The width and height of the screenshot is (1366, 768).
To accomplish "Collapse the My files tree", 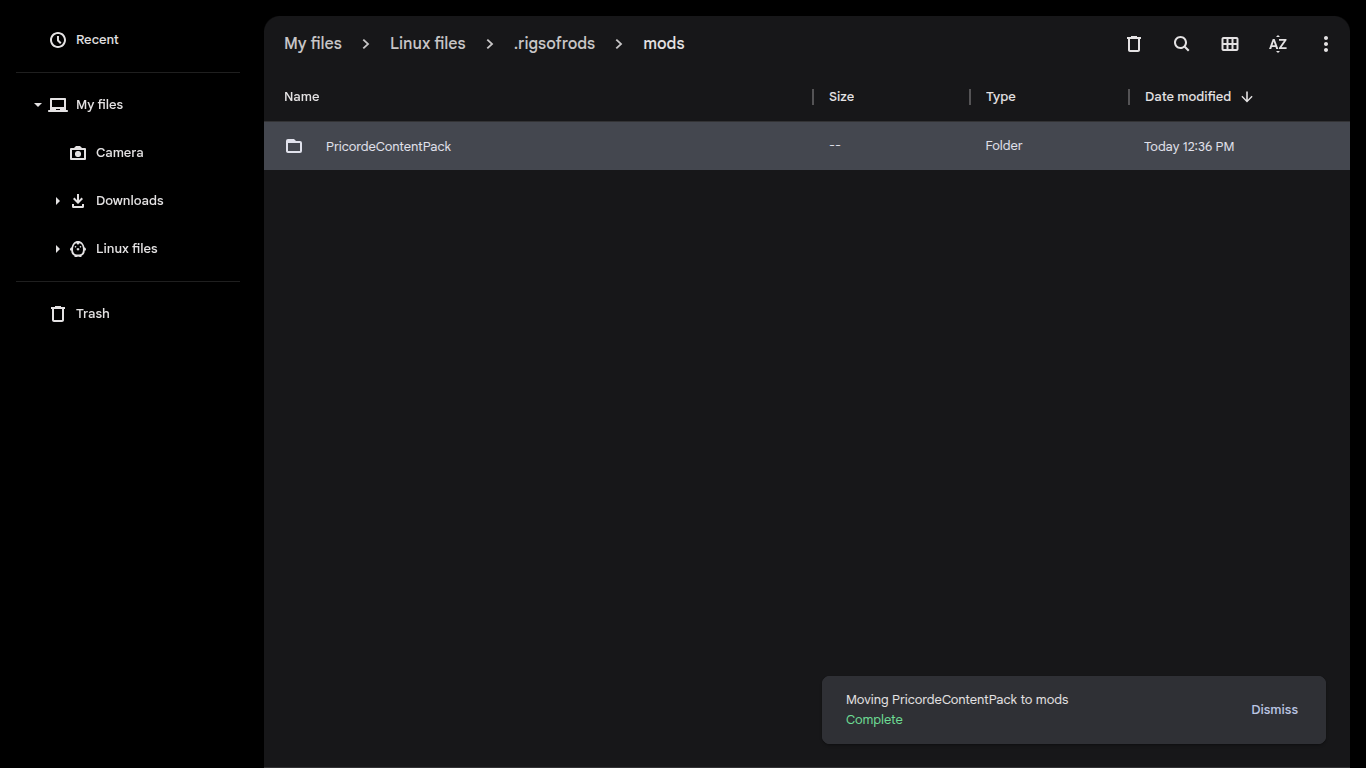I will (x=38, y=105).
